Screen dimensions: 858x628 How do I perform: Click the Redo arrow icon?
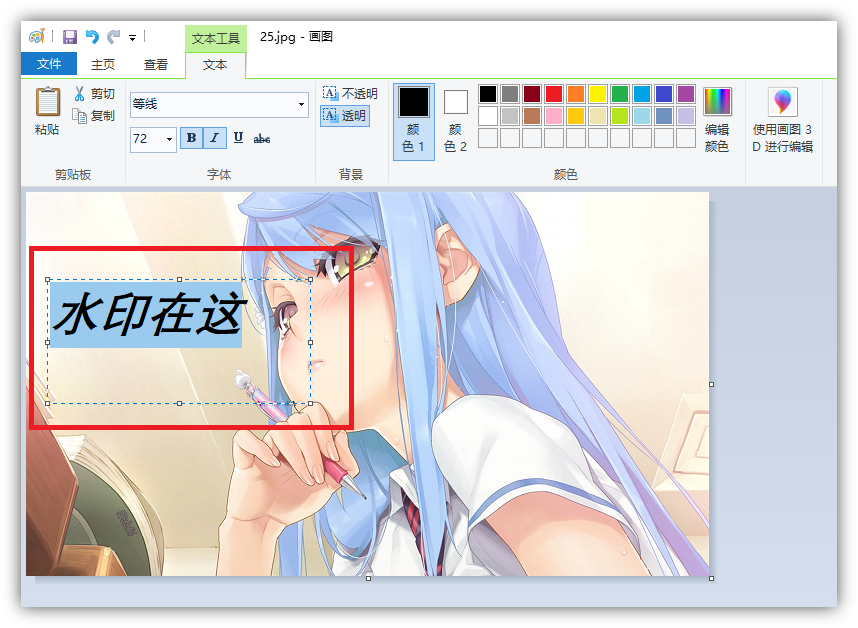[x=113, y=37]
